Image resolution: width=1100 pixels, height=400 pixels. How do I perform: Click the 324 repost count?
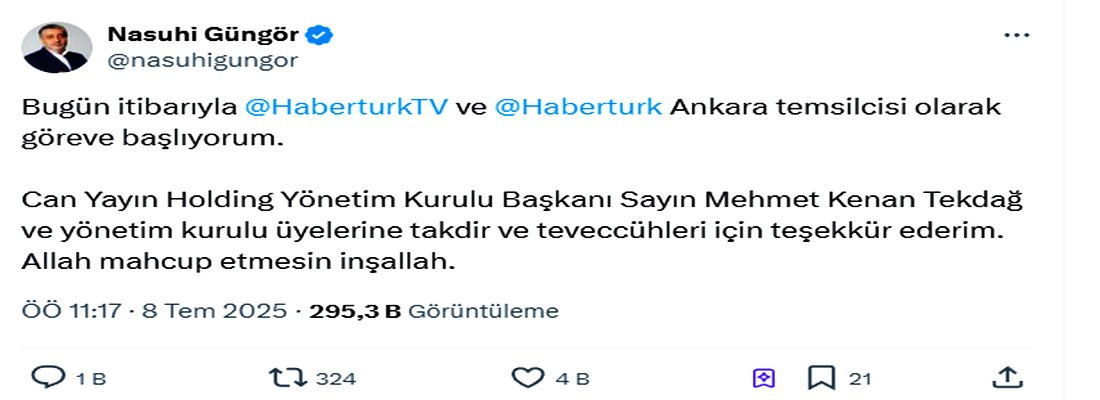(335, 380)
